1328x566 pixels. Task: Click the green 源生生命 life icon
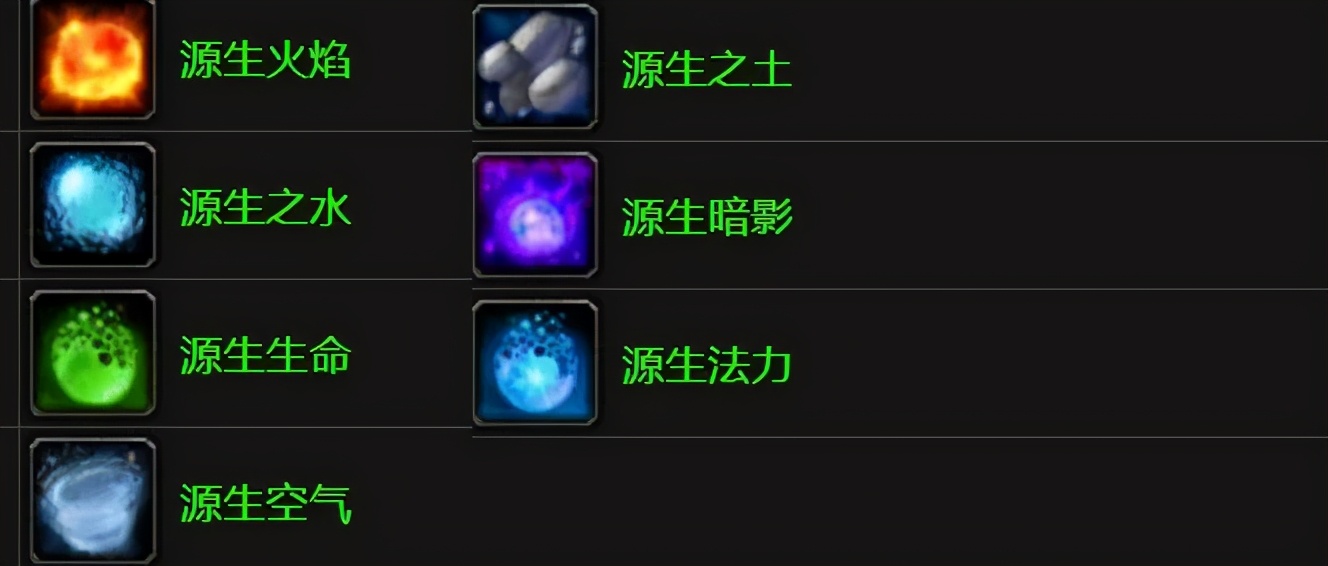[x=93, y=353]
